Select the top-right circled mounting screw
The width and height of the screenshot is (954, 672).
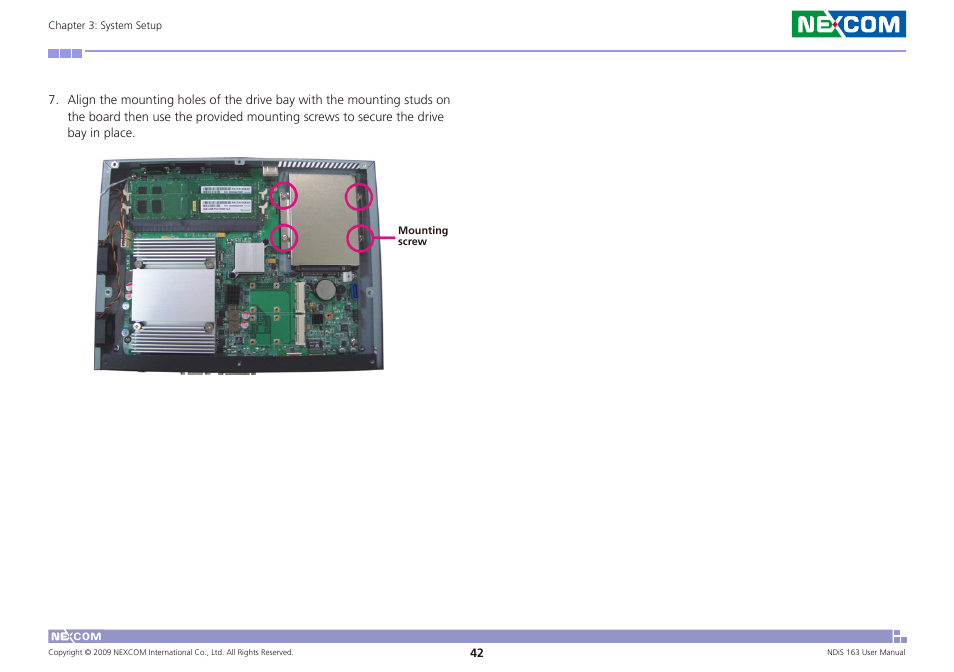click(359, 196)
